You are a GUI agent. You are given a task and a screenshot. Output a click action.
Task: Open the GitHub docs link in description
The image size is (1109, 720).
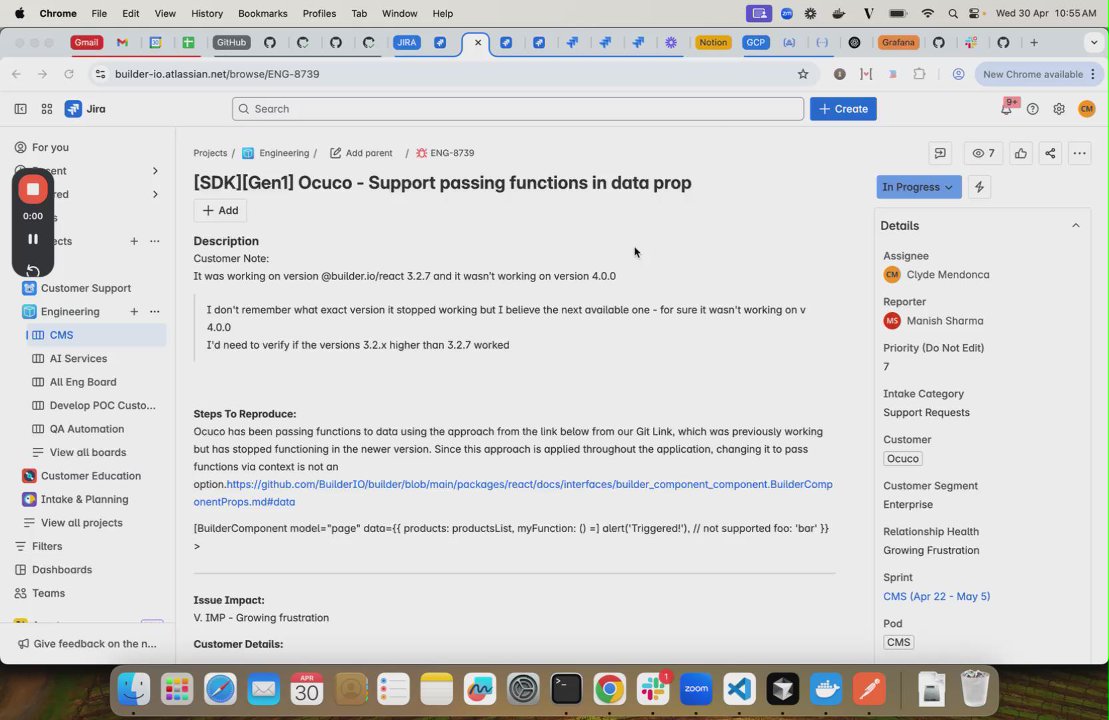coord(513,493)
